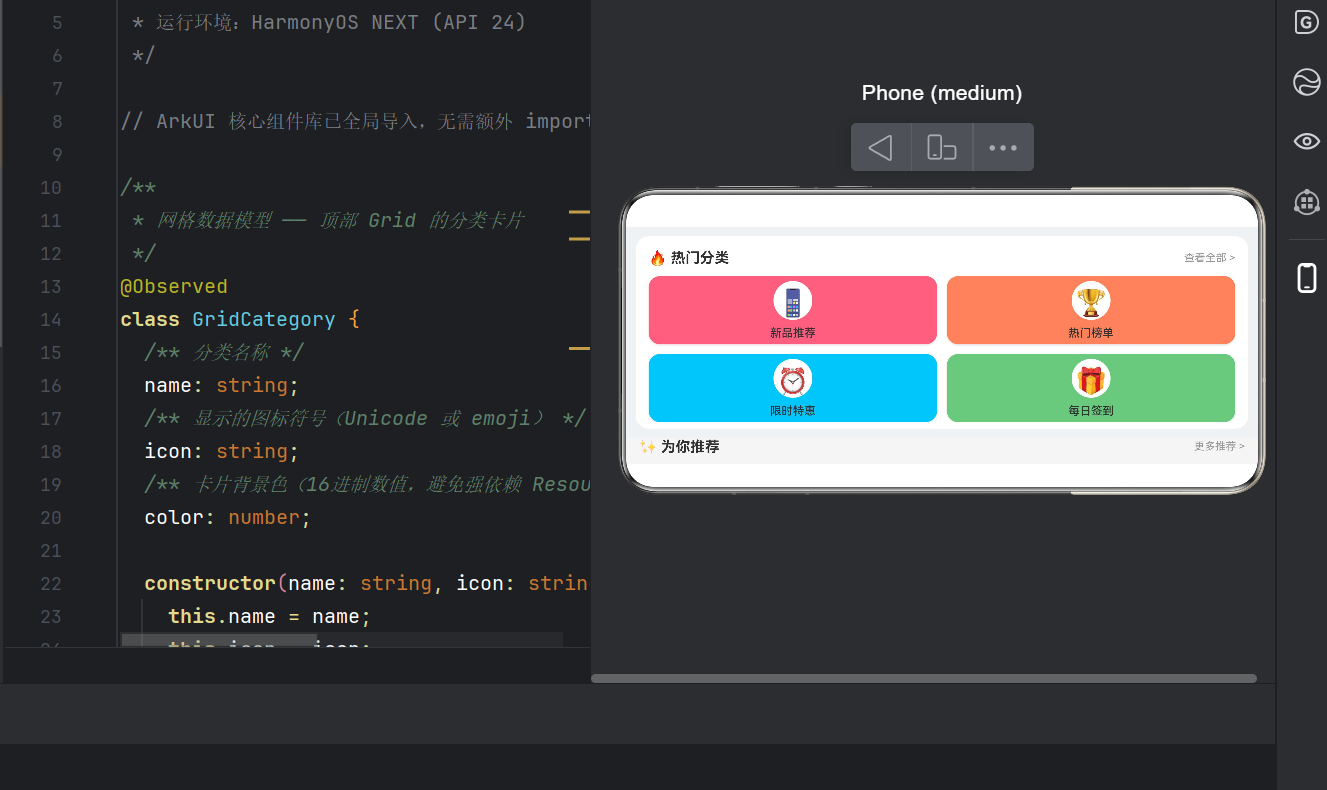
Task: Select the phone device icon in right sidebar
Action: click(1306, 277)
